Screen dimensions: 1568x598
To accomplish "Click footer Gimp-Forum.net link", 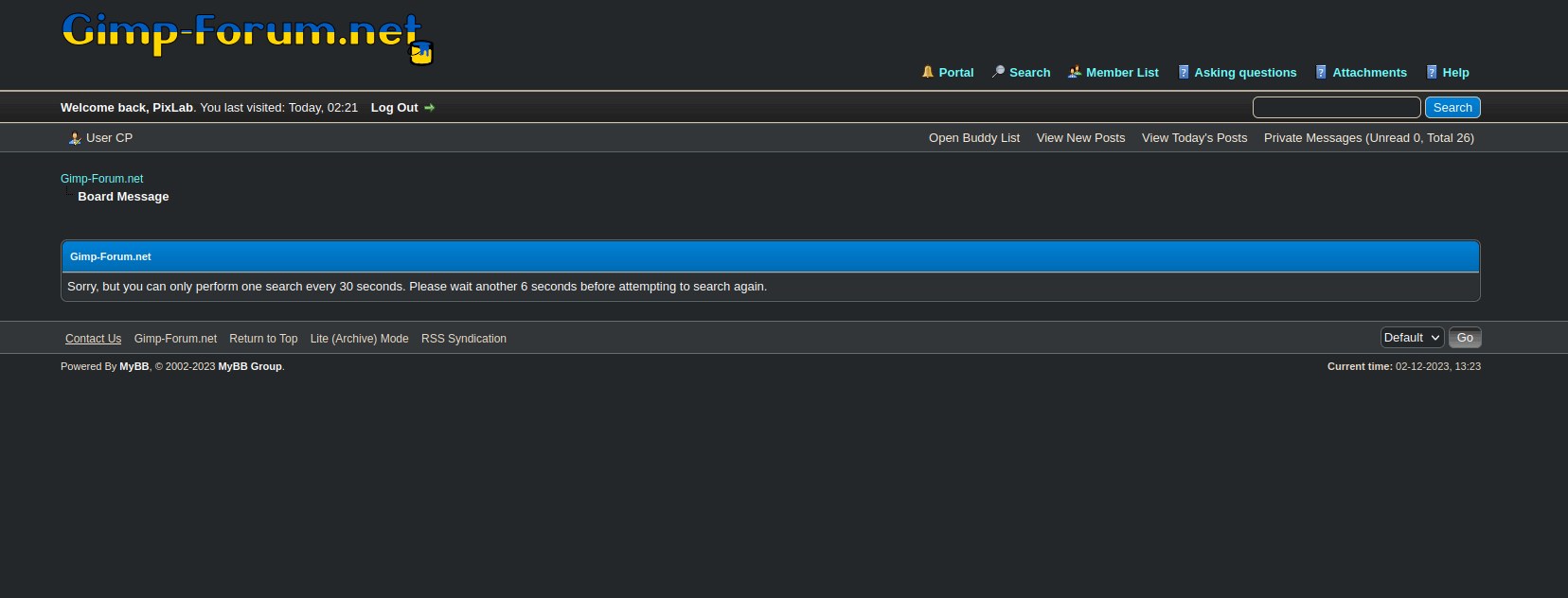I will click(x=175, y=339).
